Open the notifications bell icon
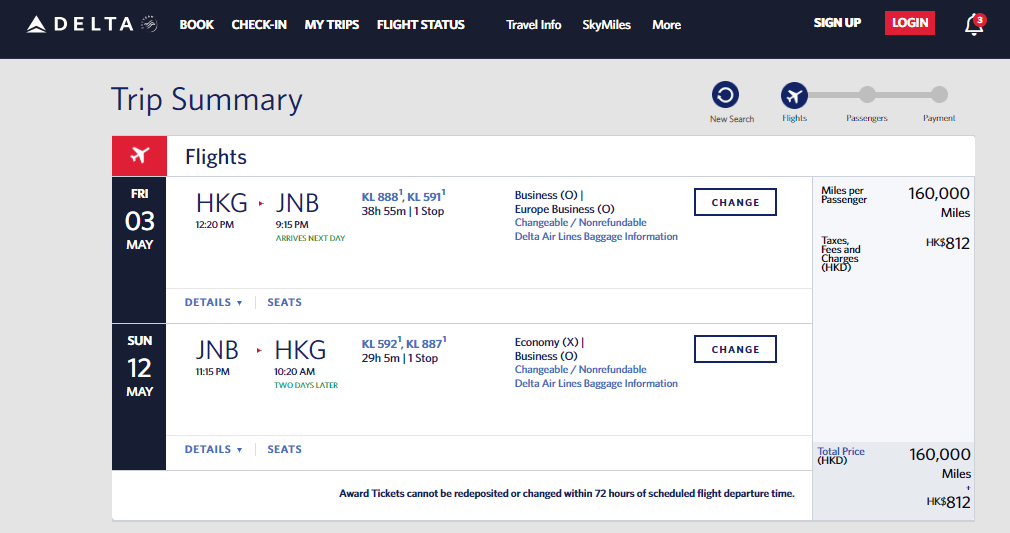Image resolution: width=1010 pixels, height=533 pixels. 974,24
